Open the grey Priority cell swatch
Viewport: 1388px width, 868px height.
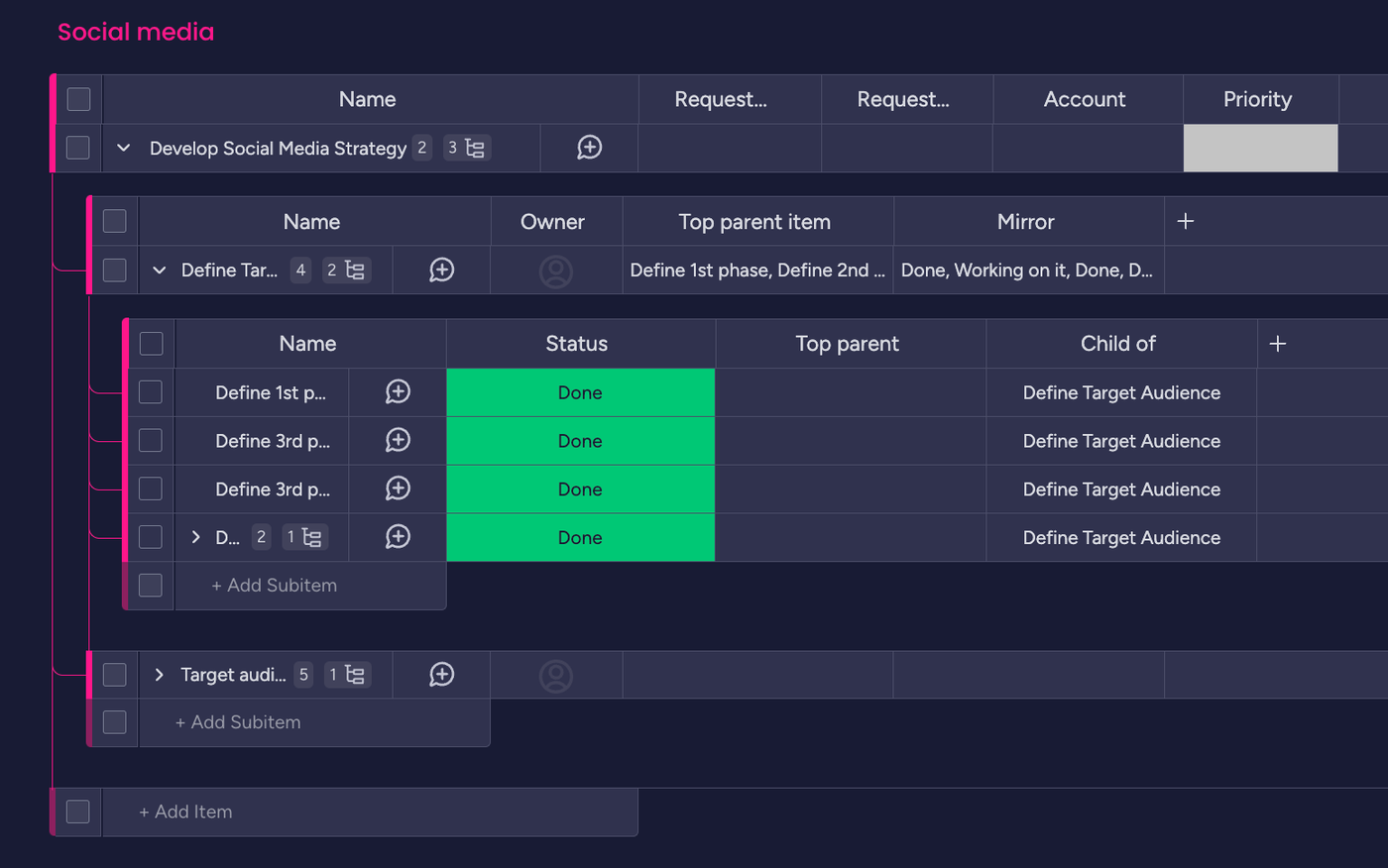click(x=1261, y=148)
